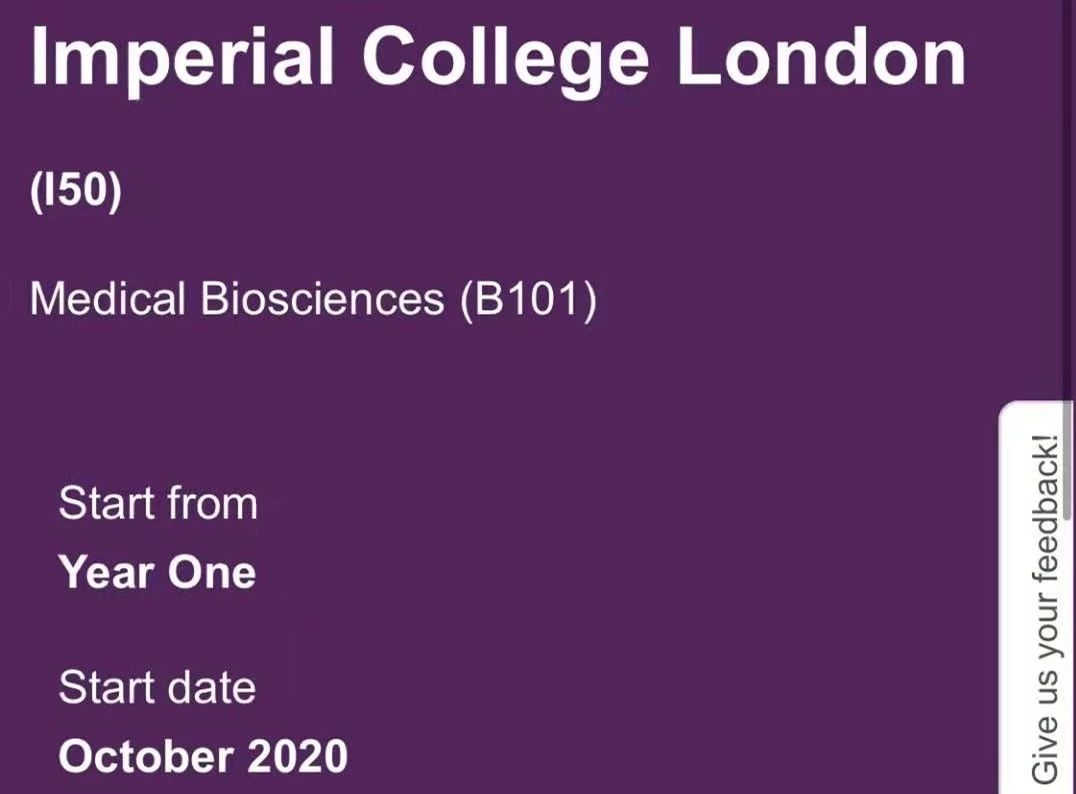The height and width of the screenshot is (794, 1076).
Task: Click the Medical Biosciences (B101) course title
Action: point(313,299)
